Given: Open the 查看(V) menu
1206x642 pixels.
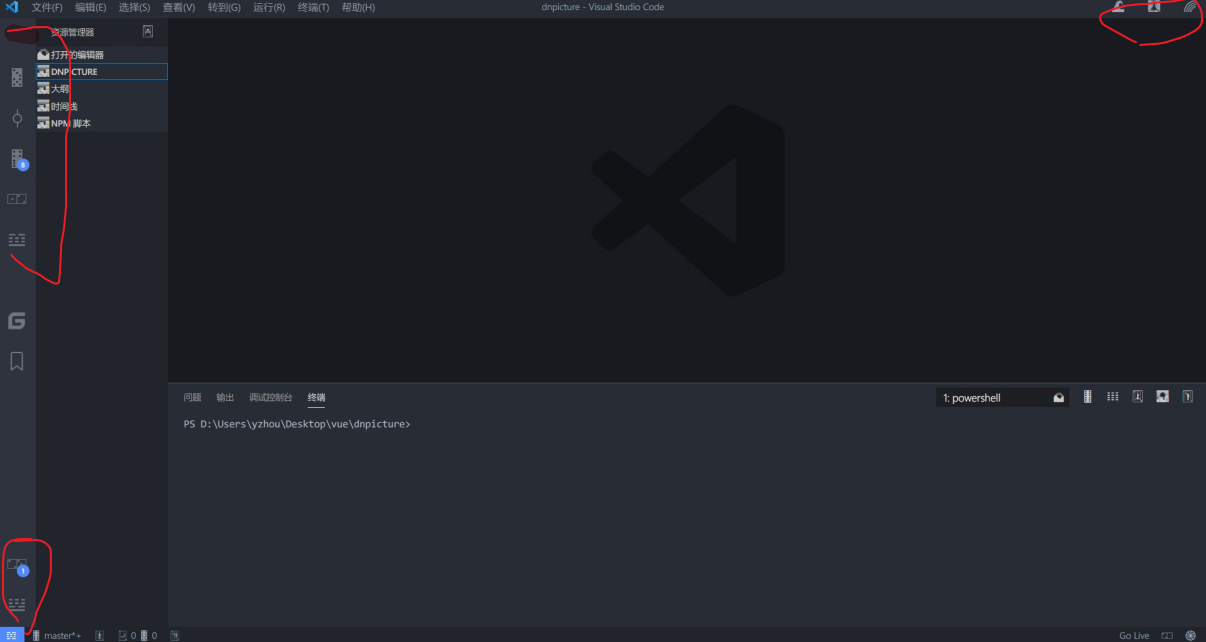Looking at the screenshot, I should (x=179, y=7).
